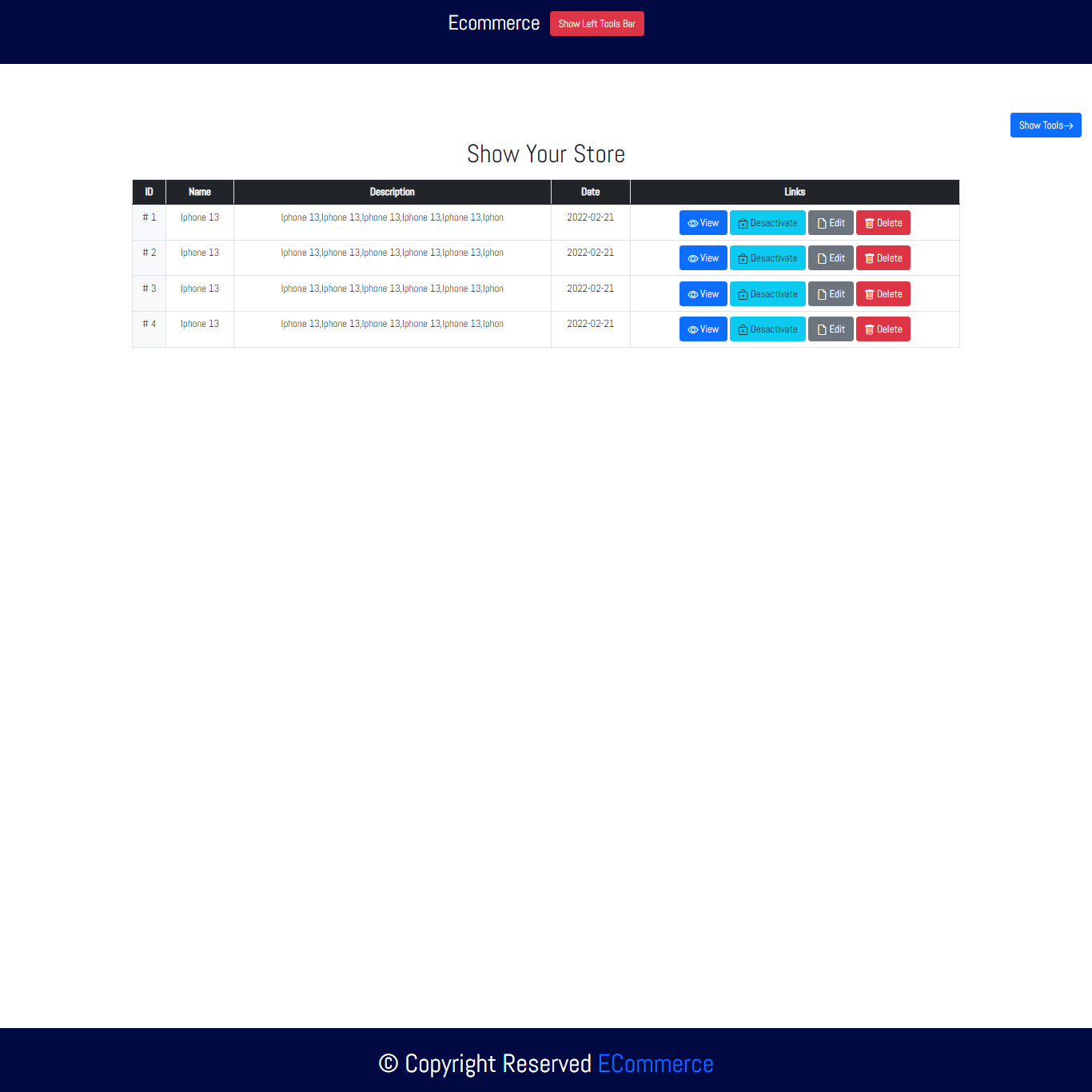The width and height of the screenshot is (1092, 1092).
Task: Click the Edit page icon in row 2
Action: 822,259
